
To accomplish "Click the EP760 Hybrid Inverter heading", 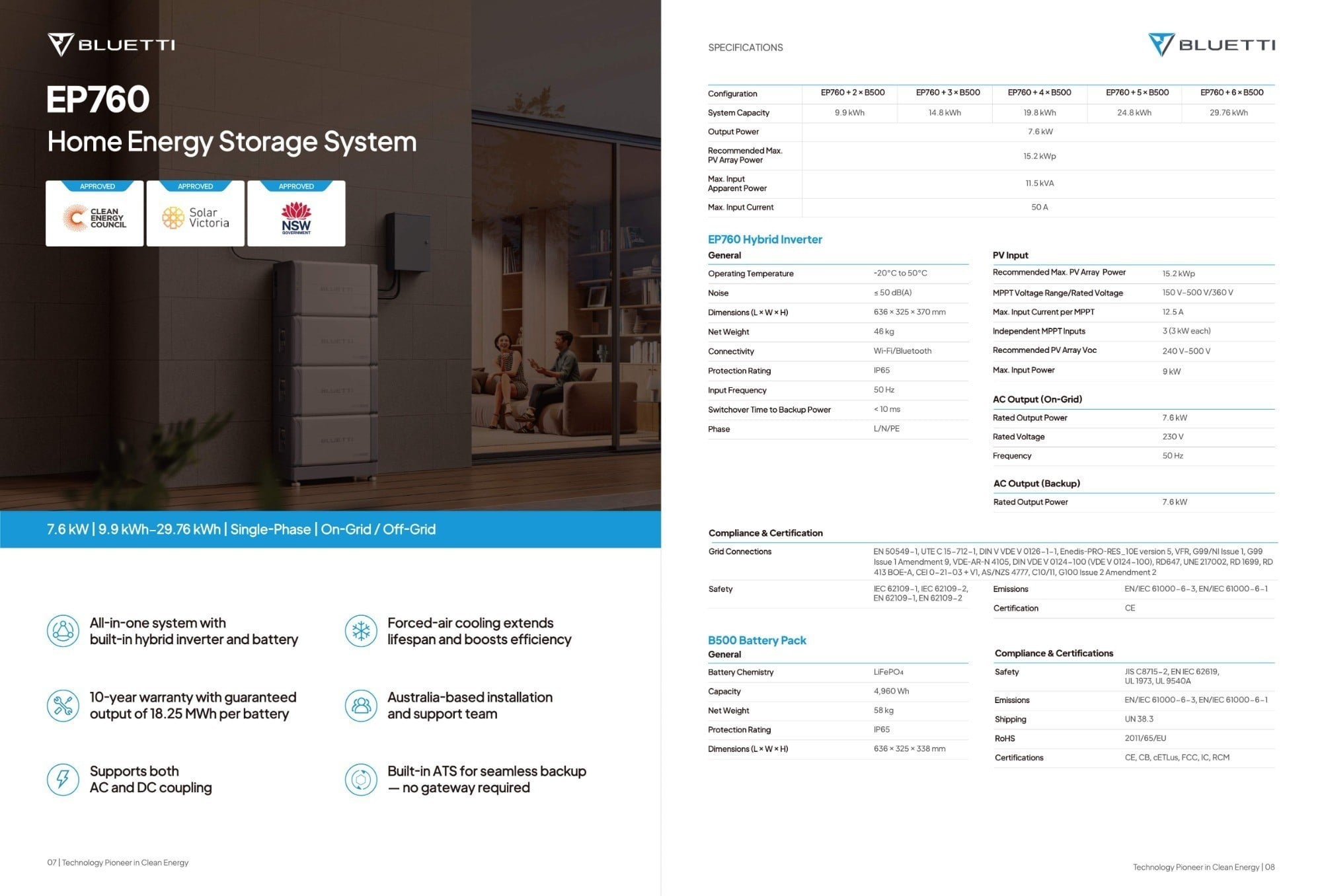I will pyautogui.click(x=765, y=239).
